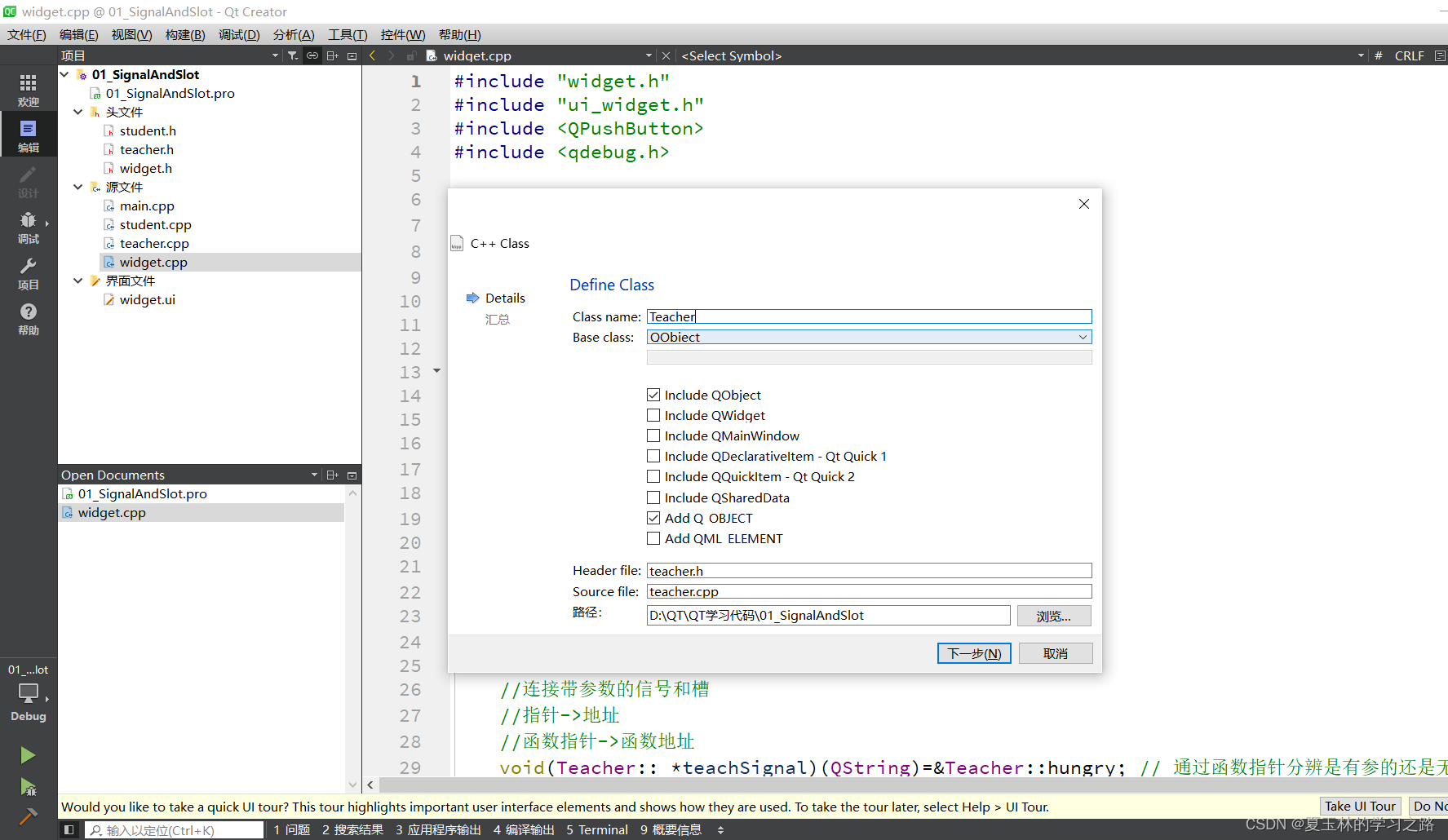Screen dimensions: 1448x840
Task: Close the project side panel
Action: click(352, 55)
